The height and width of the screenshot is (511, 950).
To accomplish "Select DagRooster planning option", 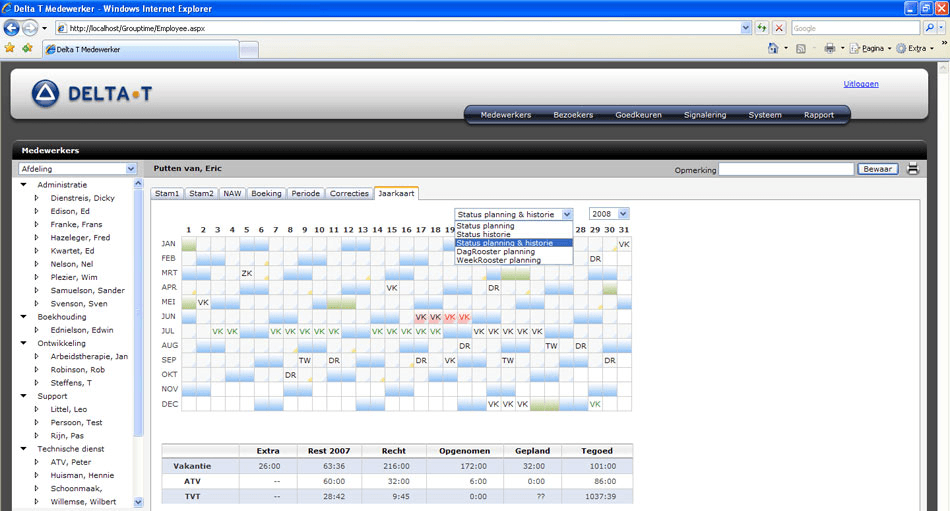I will [514, 252].
